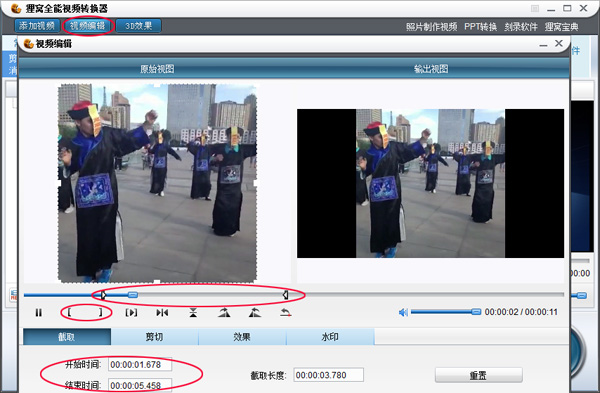Set clip start with left bracket icon
Screen dimensions: 600x393
69,312
